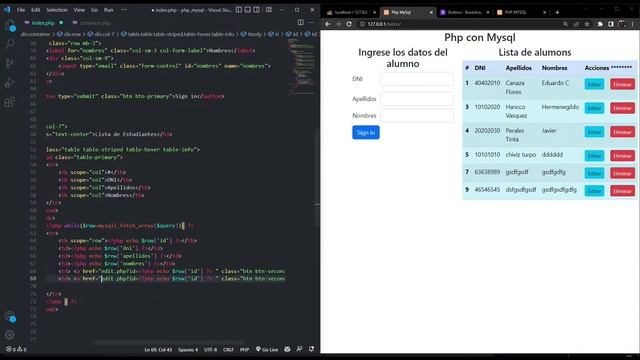The image size is (640, 360).
Task: Click Copilot status icon in status bar
Action: [x=287, y=349]
